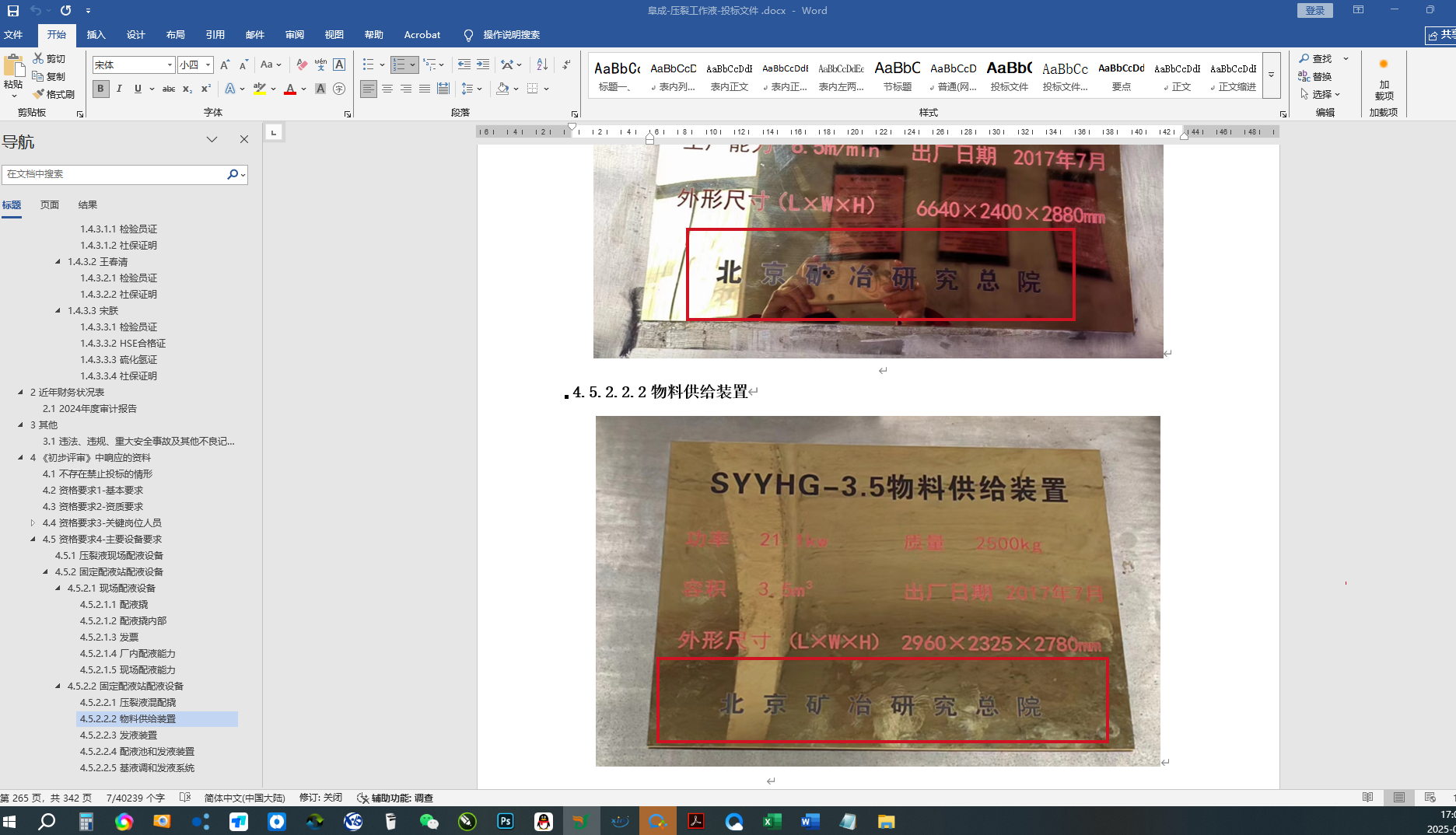The width and height of the screenshot is (1456, 835).
Task: Decrease font size with shrink font icon
Action: 243,65
